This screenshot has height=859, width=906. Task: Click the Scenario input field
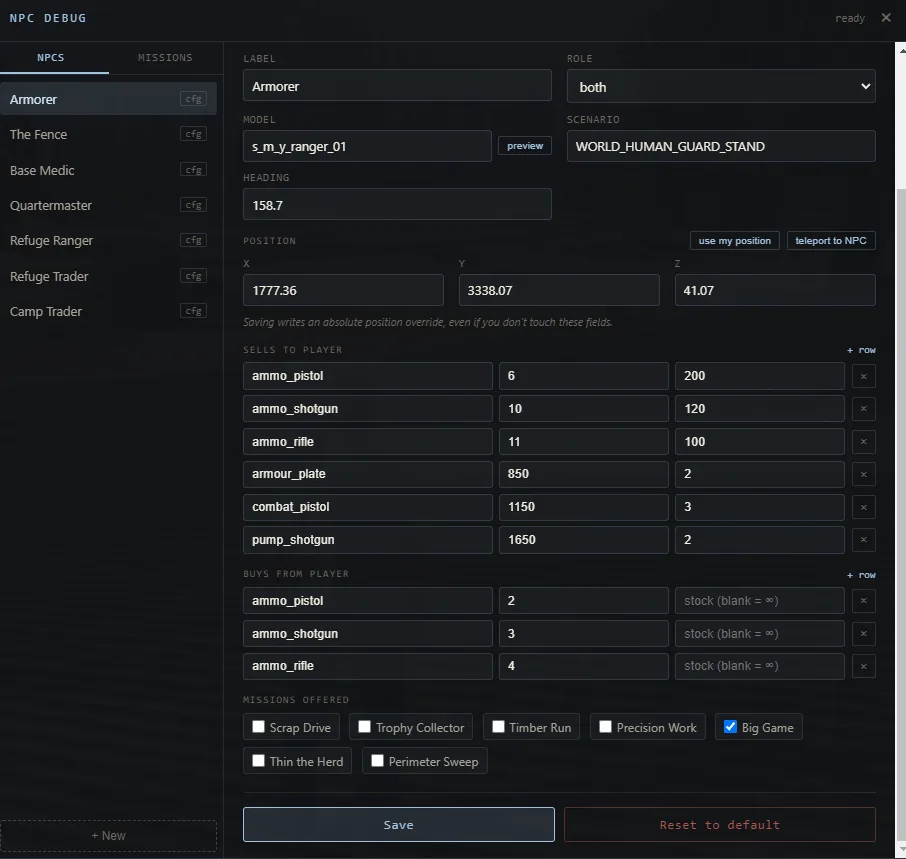click(721, 146)
